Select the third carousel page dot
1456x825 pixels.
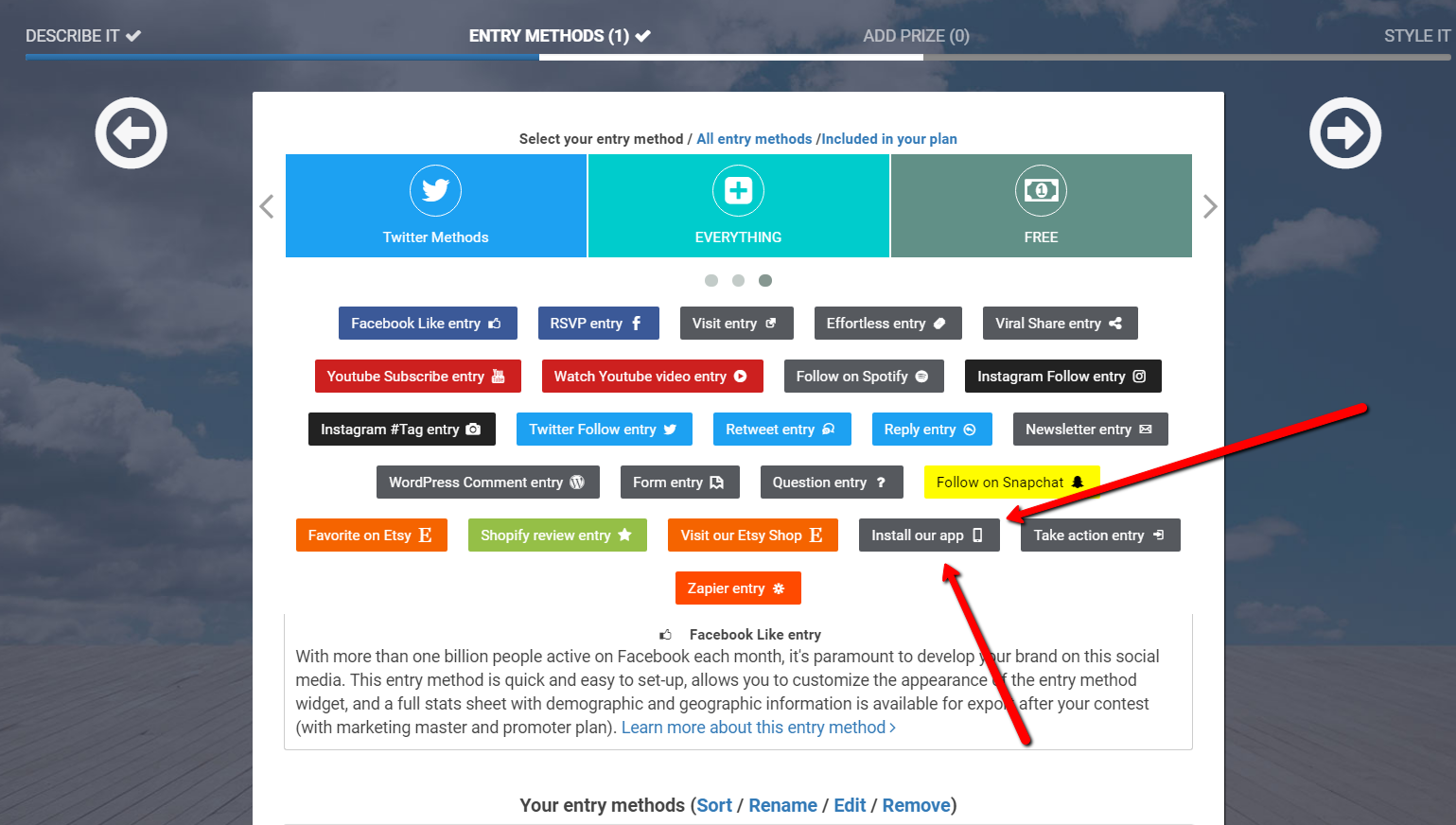coord(765,280)
